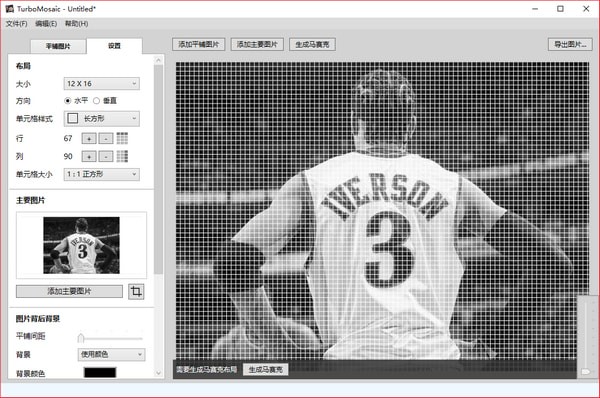Image resolution: width=600 pixels, height=398 pixels.
Task: Open the 12 X 16 size dropdown
Action: click(101, 83)
